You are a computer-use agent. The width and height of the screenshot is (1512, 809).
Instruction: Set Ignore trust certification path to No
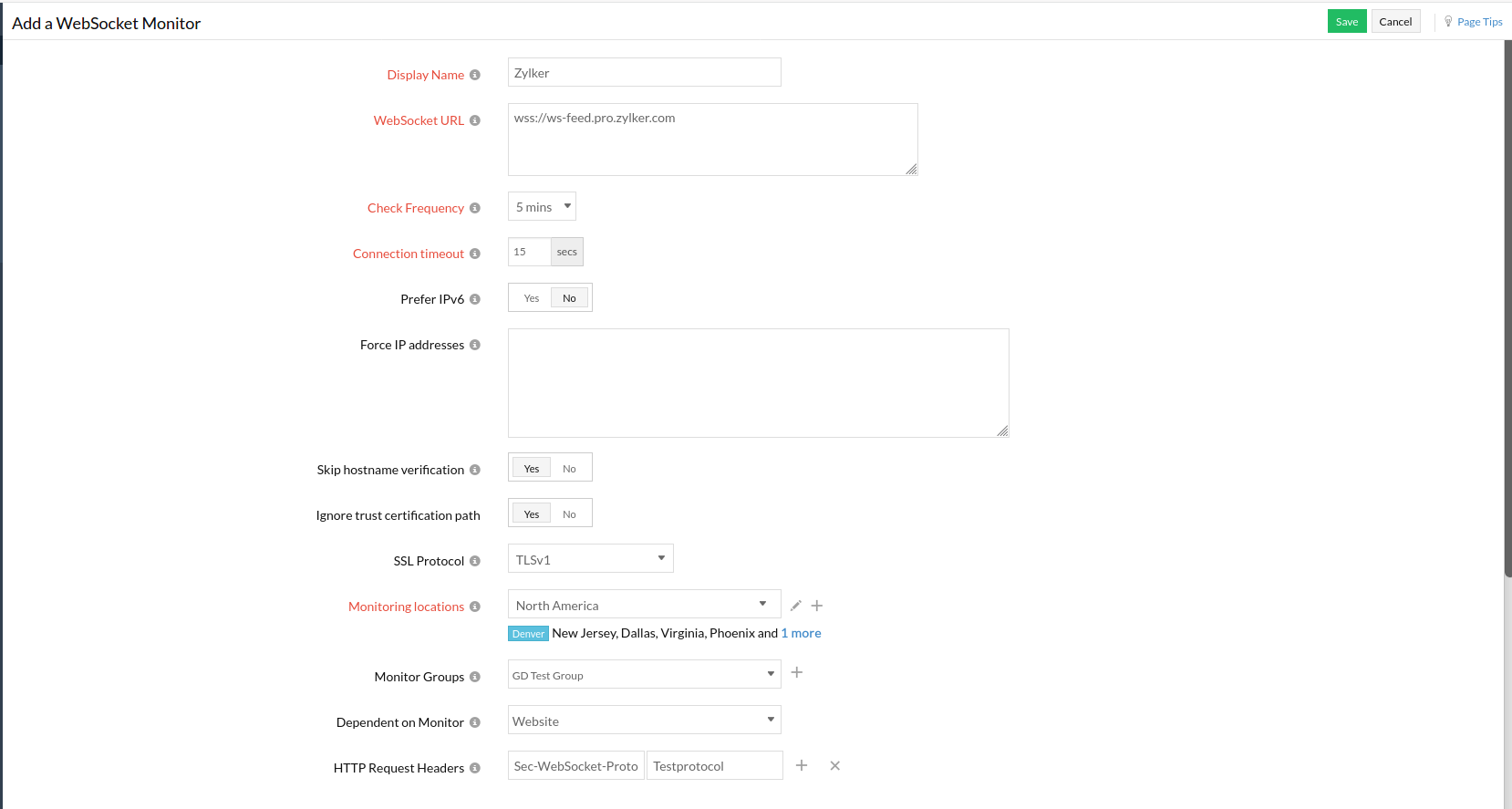click(569, 514)
